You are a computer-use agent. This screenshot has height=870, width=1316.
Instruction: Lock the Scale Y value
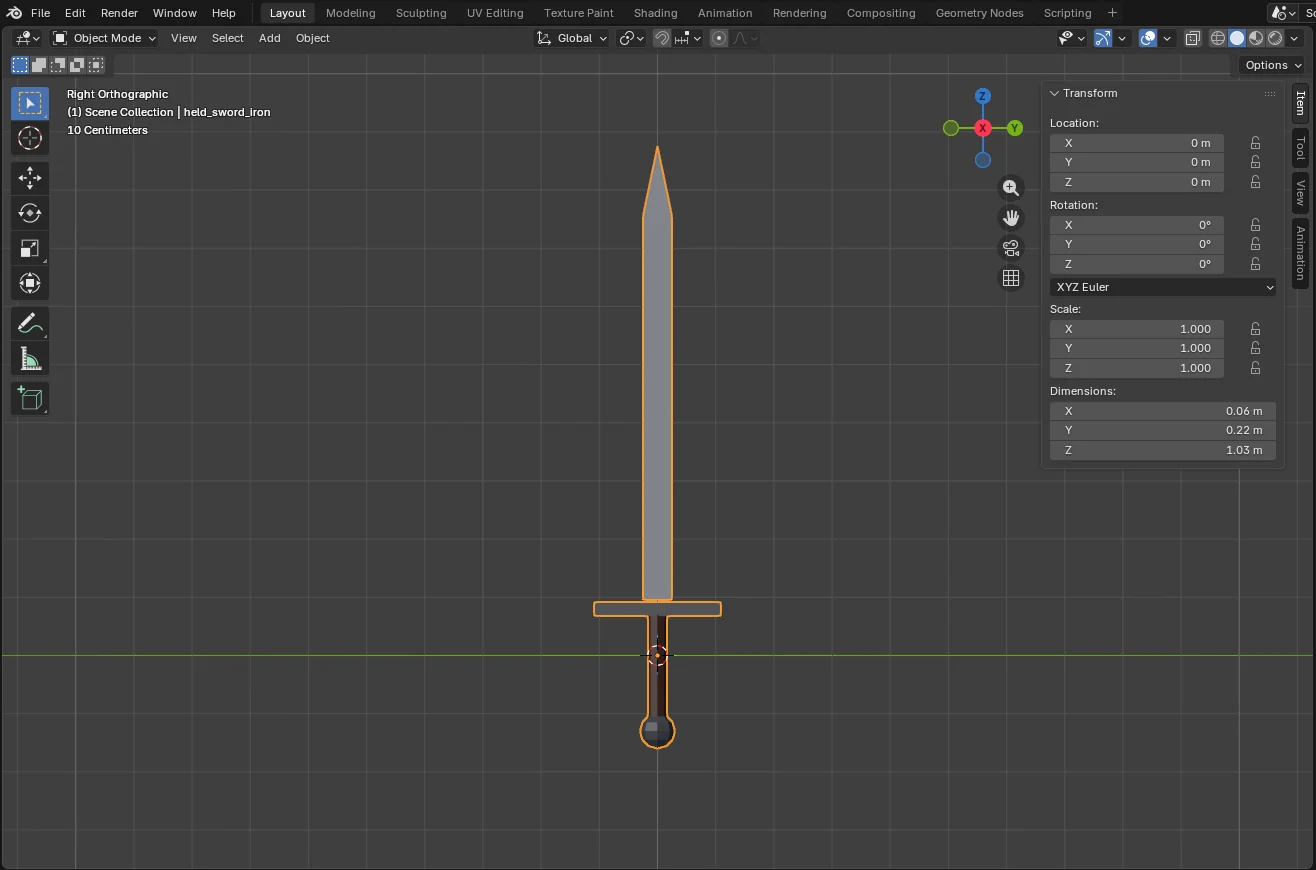coord(1255,348)
